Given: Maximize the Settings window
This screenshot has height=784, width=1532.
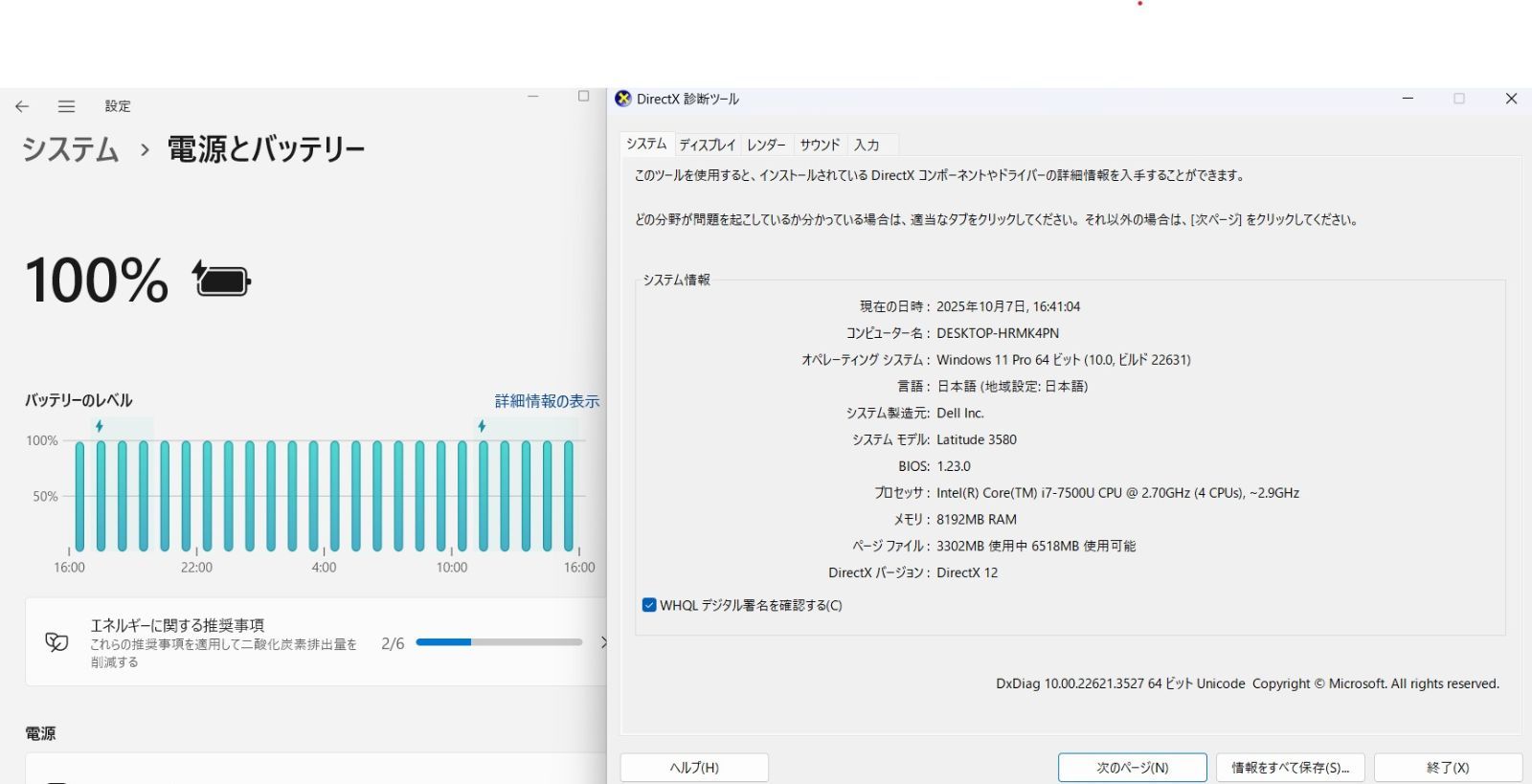Looking at the screenshot, I should (x=583, y=97).
